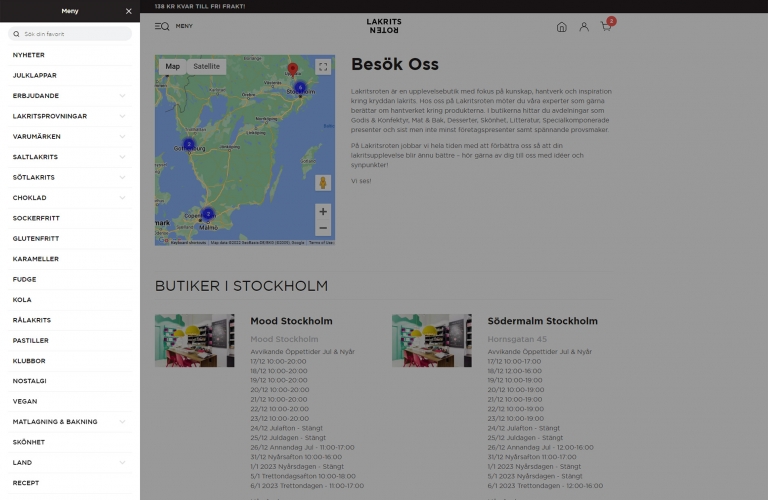Open SKÖNHET menu item
The image size is (768, 500).
(x=70, y=442)
